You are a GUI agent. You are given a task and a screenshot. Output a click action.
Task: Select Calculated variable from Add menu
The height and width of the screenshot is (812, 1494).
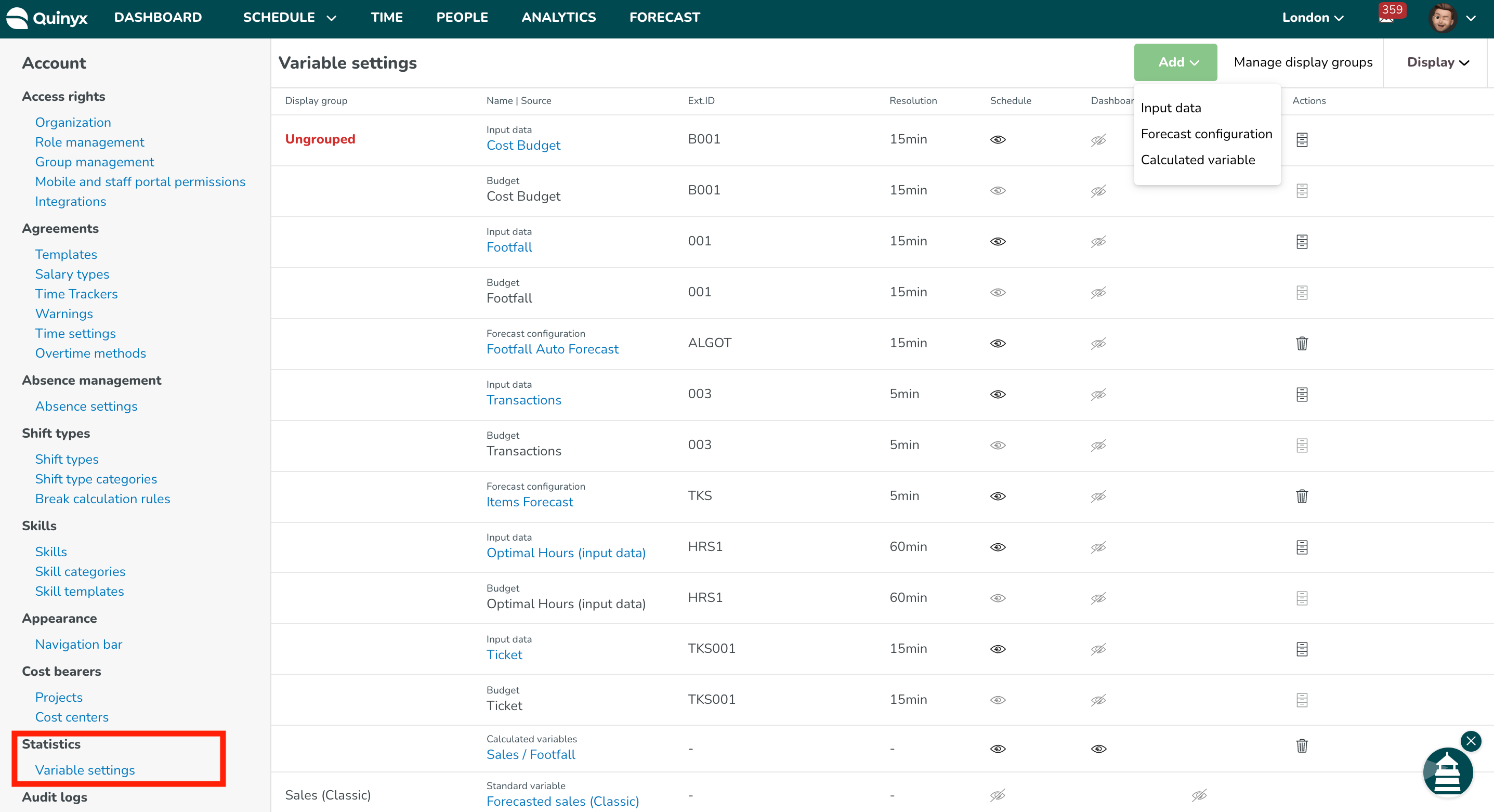(1198, 160)
